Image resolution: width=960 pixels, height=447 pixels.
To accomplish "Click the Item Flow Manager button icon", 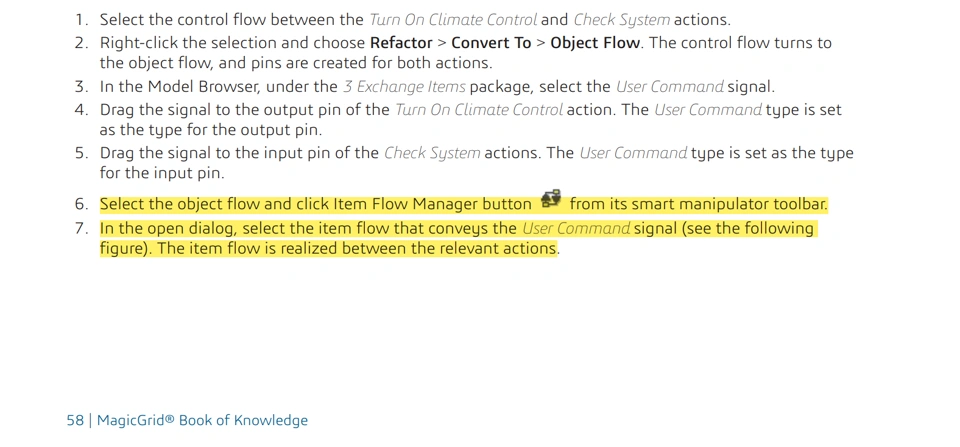I will (x=551, y=201).
